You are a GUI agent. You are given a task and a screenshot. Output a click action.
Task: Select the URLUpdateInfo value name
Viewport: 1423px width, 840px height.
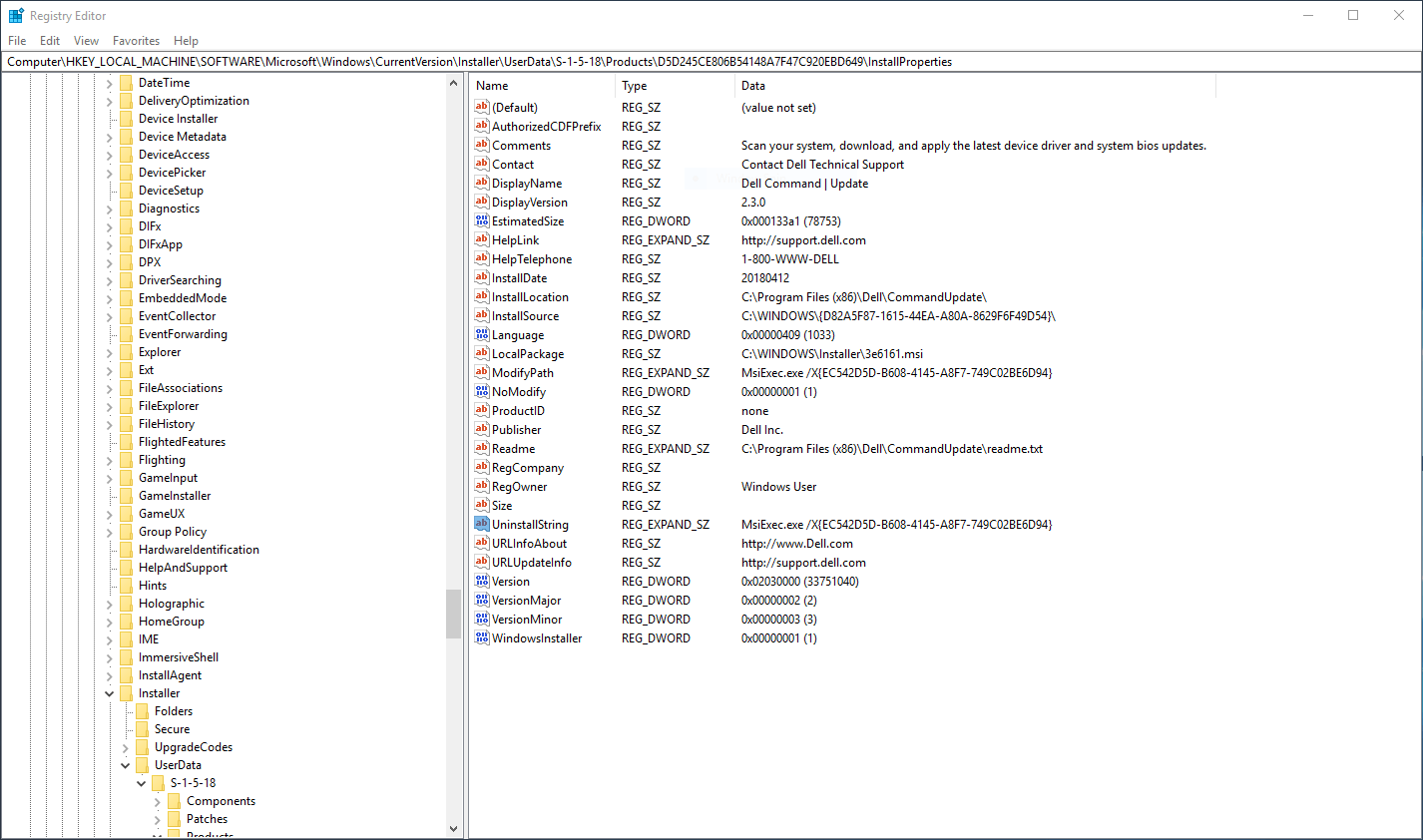coord(532,563)
